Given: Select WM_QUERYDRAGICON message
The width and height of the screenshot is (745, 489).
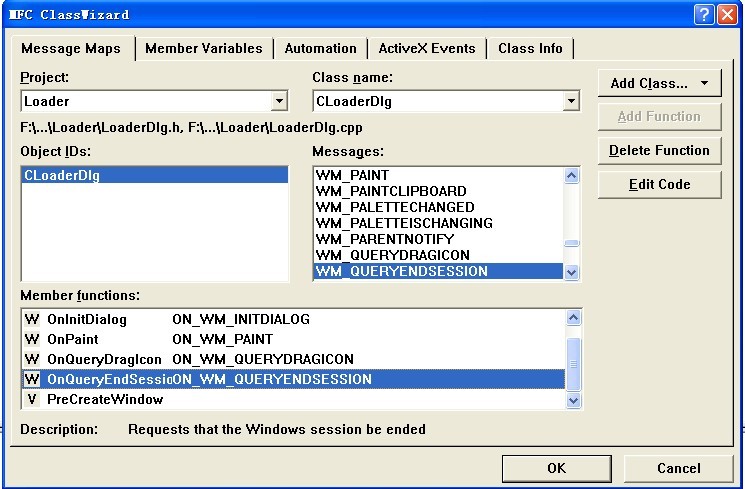Looking at the screenshot, I should [x=439, y=255].
